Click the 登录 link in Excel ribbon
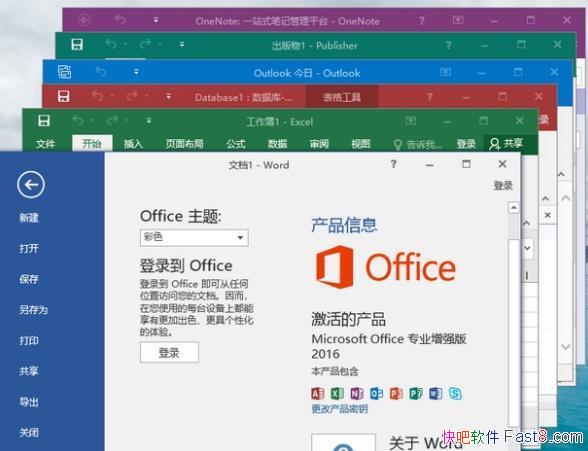588x451 pixels. (x=466, y=144)
